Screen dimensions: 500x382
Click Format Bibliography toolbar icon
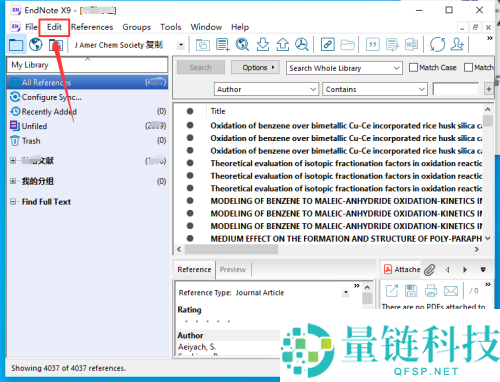392,44
